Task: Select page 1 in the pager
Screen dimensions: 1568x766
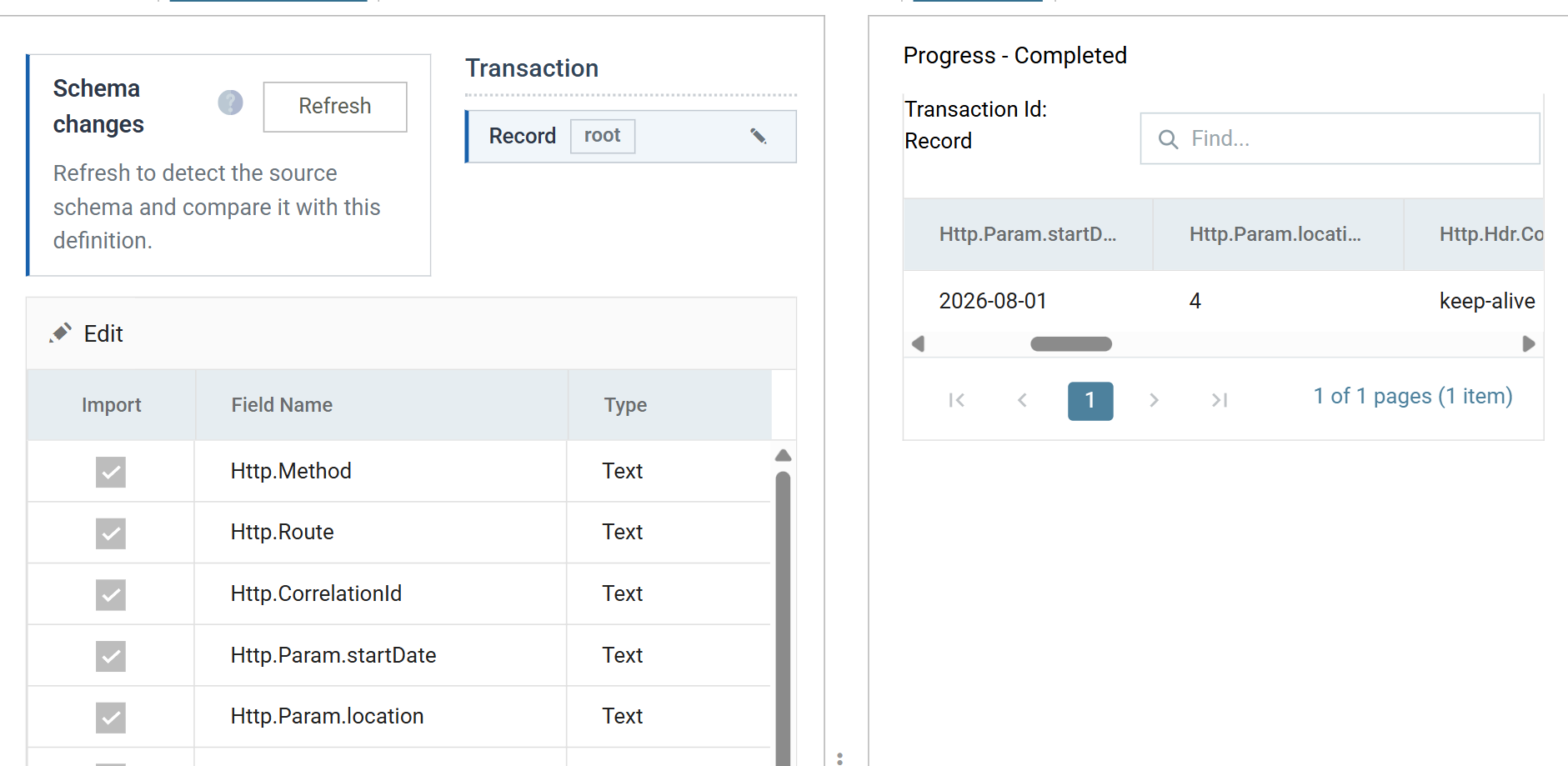Action: tap(1090, 401)
